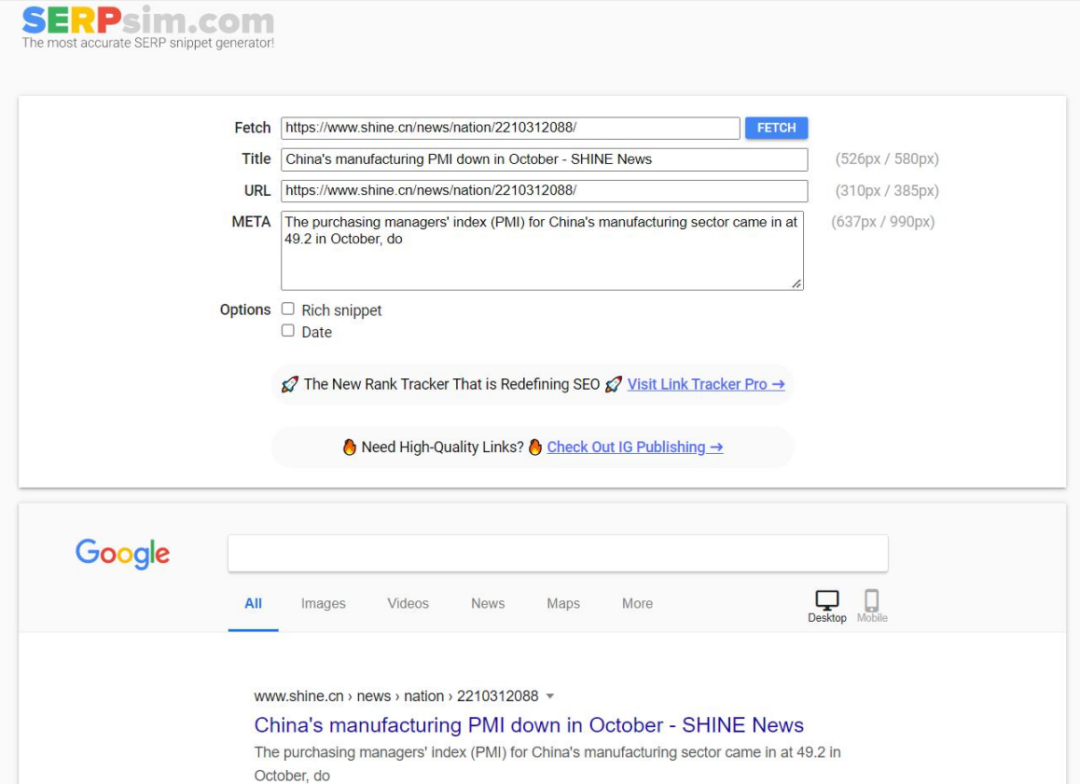Image resolution: width=1080 pixels, height=784 pixels.
Task: Click the Google search box
Action: point(557,553)
